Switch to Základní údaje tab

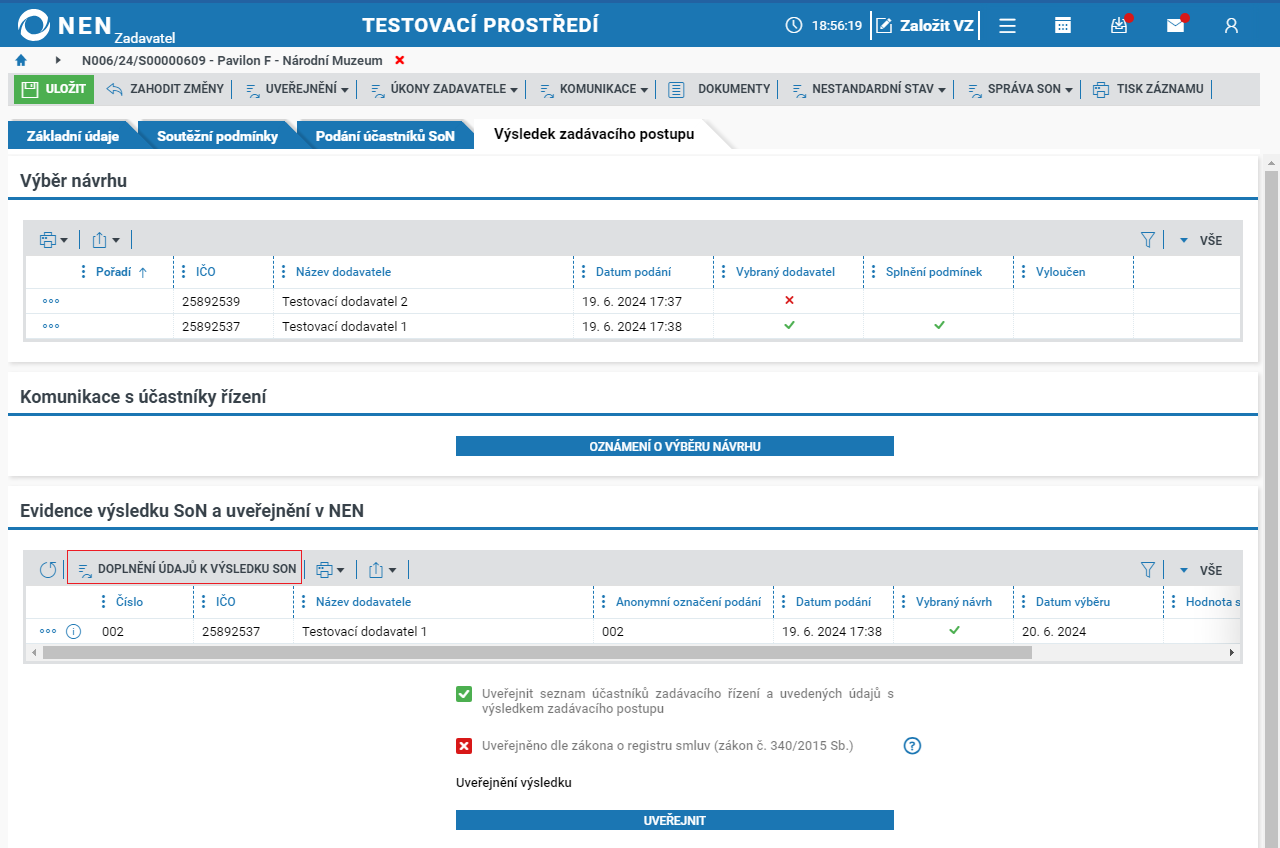tap(74, 136)
